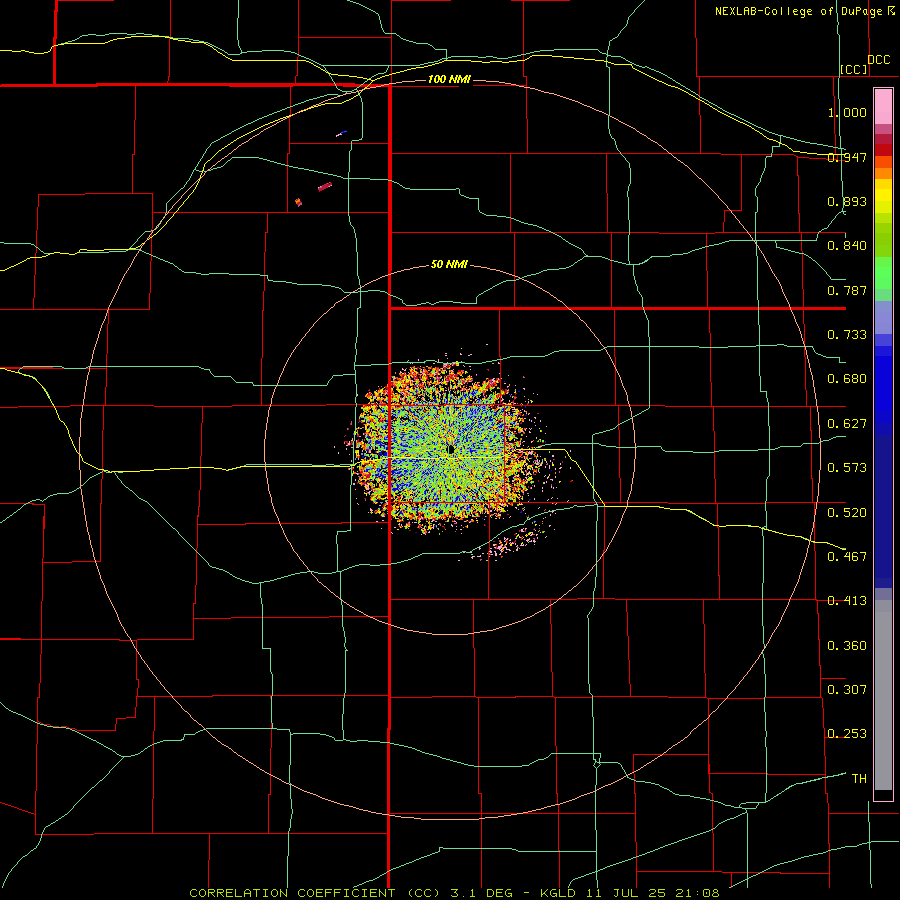Click the small orange echo in the northwest

pos(298,202)
